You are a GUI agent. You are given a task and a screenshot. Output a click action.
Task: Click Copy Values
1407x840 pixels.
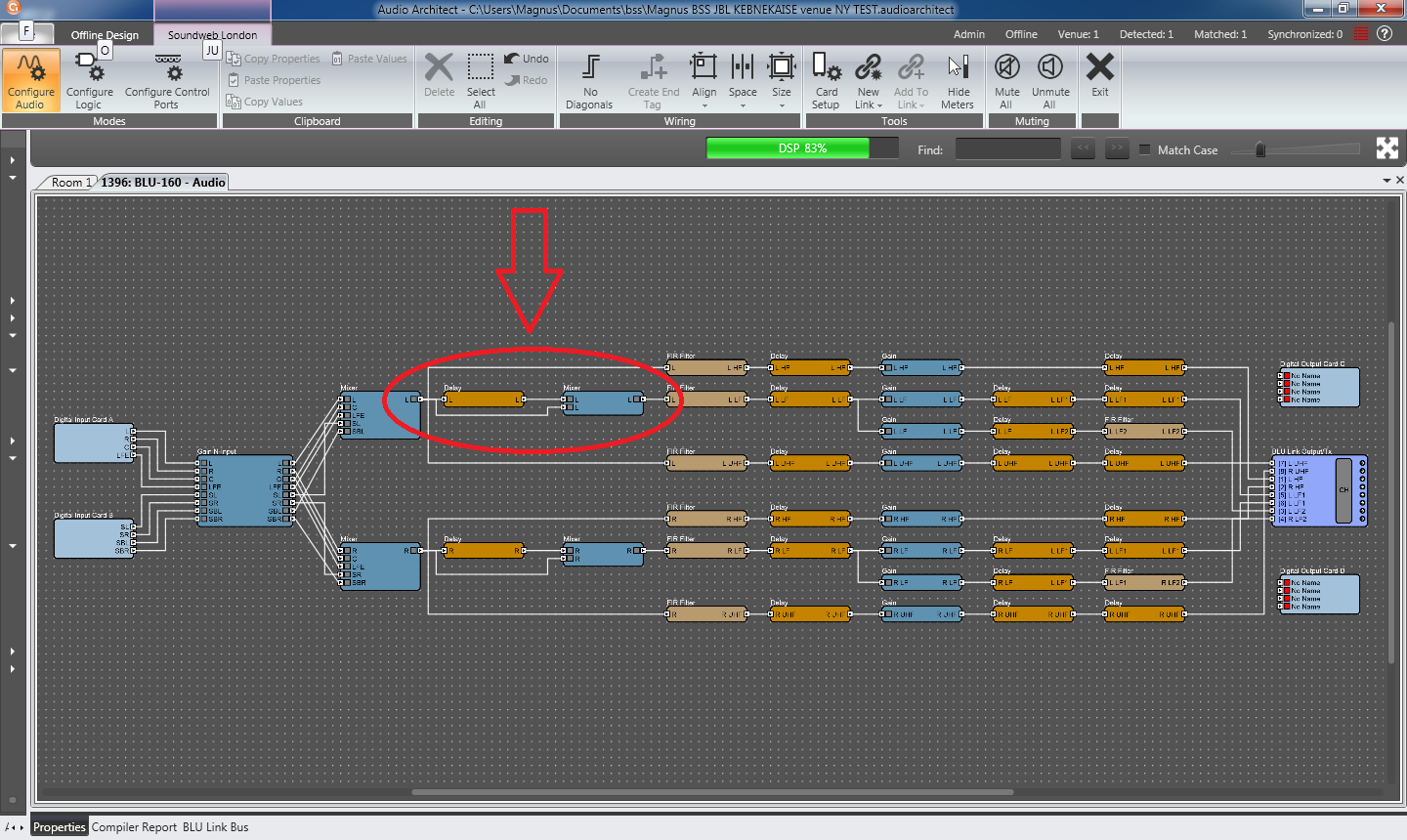(x=265, y=102)
